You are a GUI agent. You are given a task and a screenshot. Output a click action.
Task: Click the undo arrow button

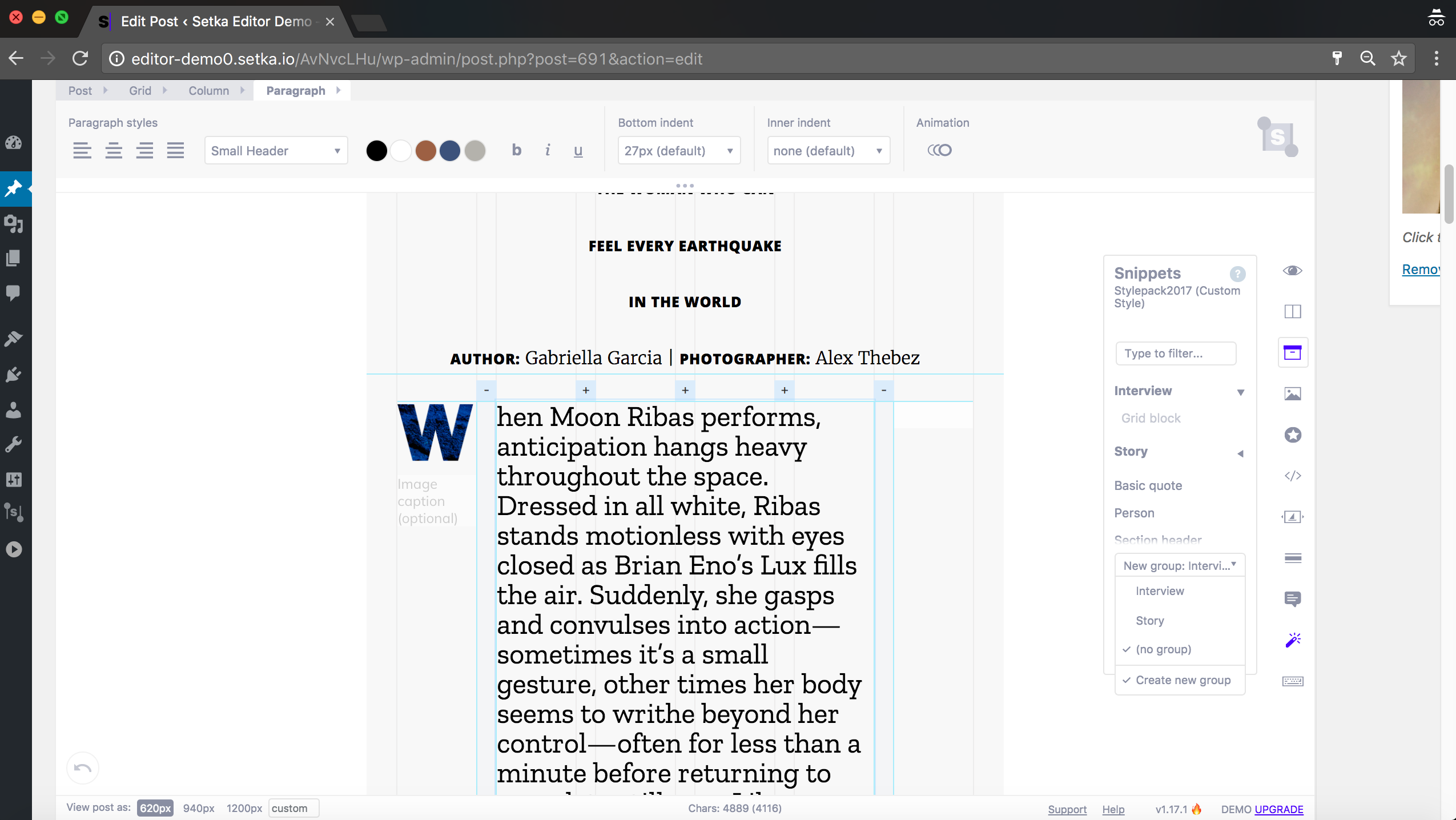(x=83, y=768)
